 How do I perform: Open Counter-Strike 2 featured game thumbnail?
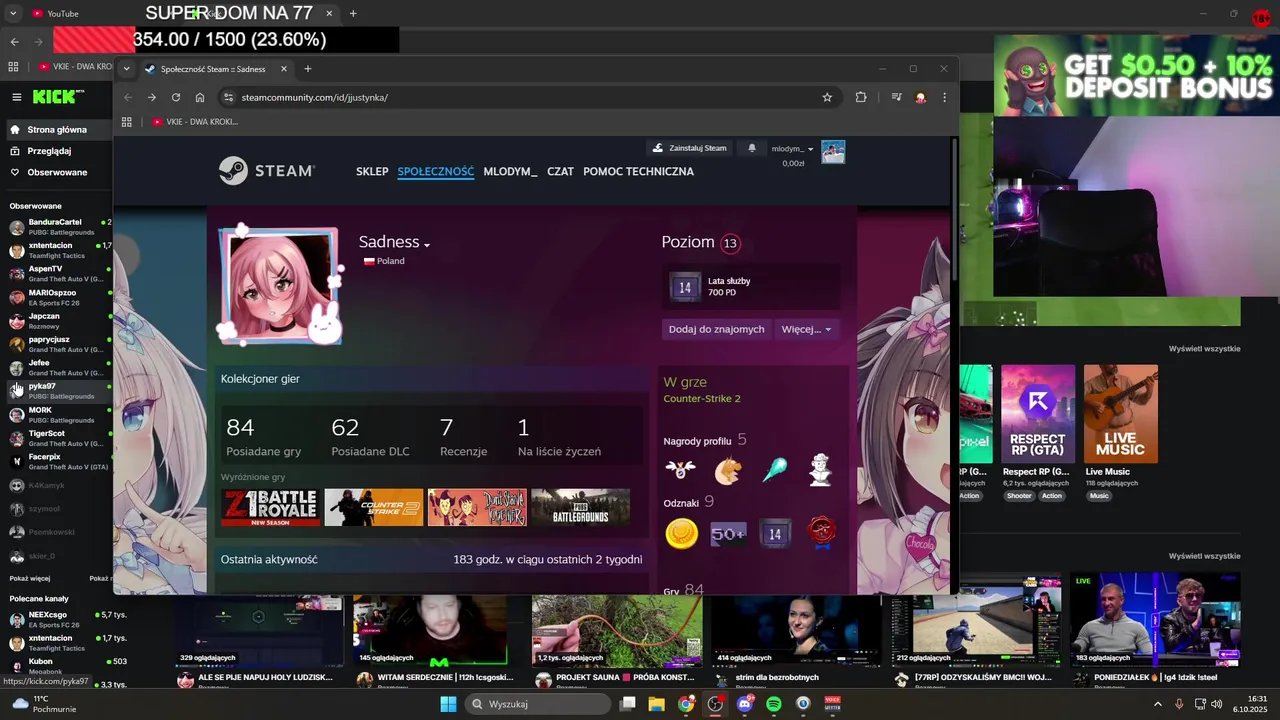[x=374, y=507]
